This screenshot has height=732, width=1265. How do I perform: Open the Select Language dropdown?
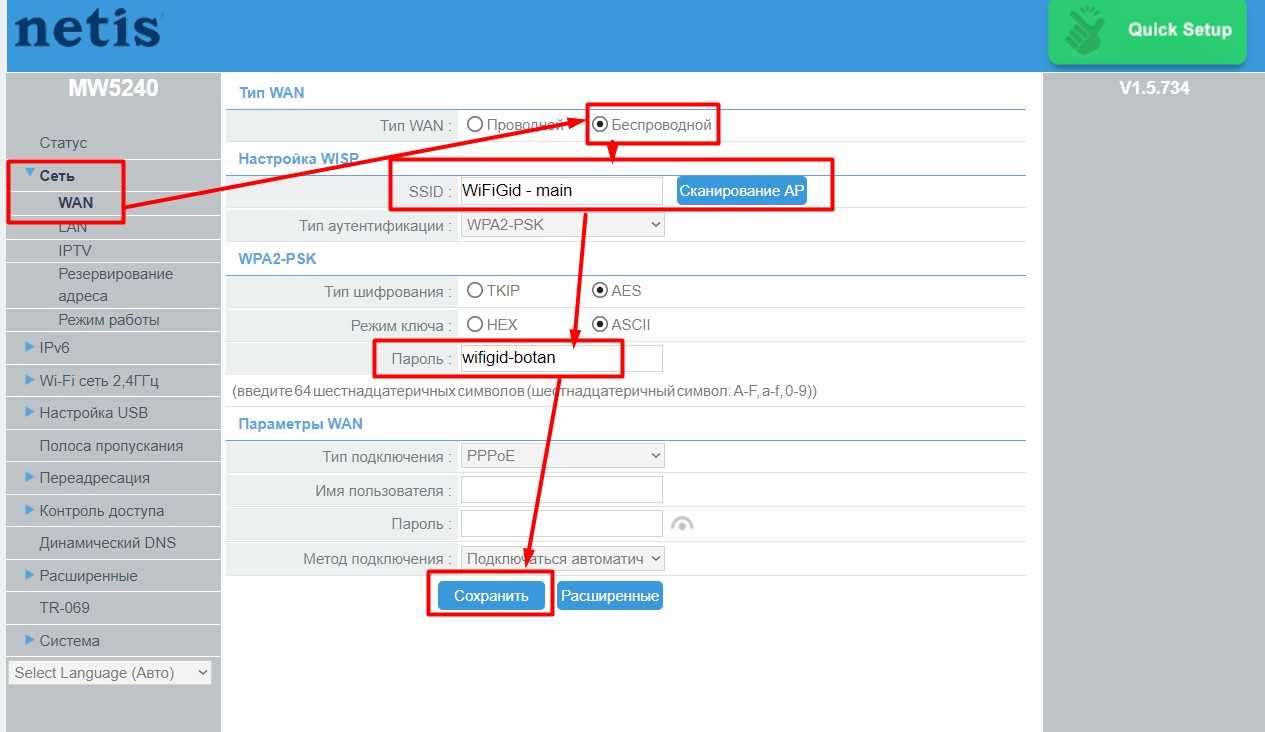pyautogui.click(x=110, y=673)
